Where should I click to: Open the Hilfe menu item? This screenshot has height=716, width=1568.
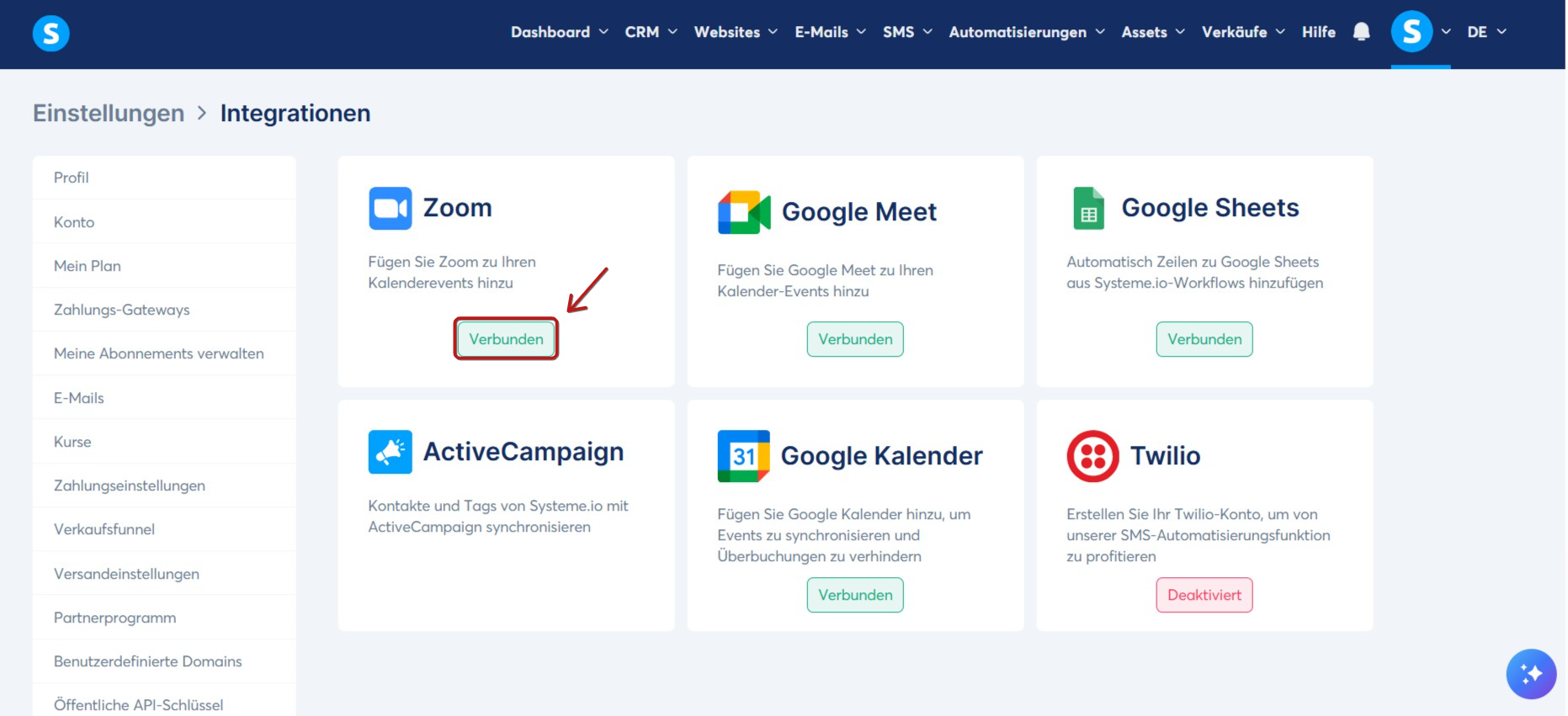coord(1318,32)
